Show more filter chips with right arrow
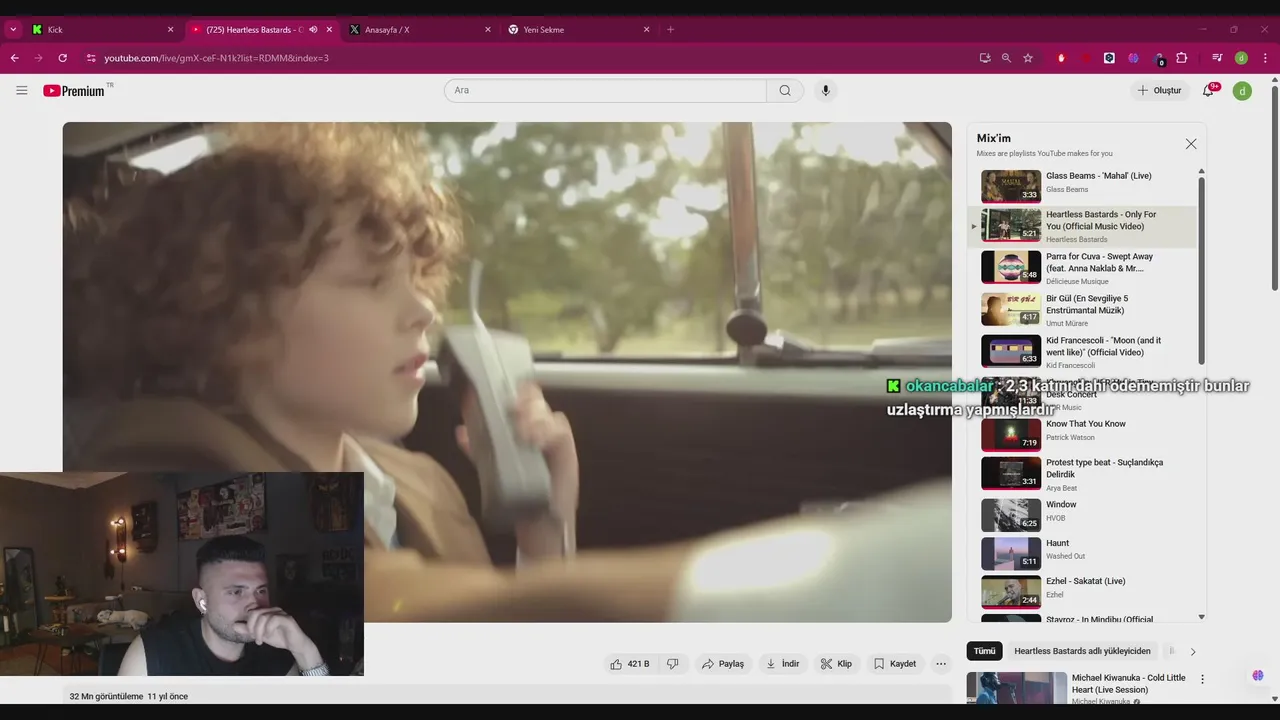Screen dimensions: 1280x720 (1192, 652)
